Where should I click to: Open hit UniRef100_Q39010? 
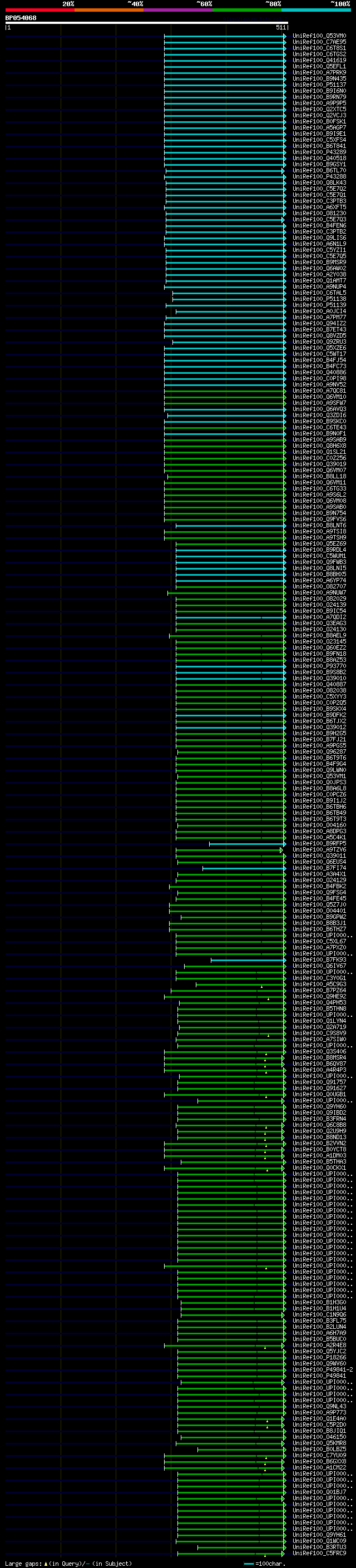click(x=319, y=677)
